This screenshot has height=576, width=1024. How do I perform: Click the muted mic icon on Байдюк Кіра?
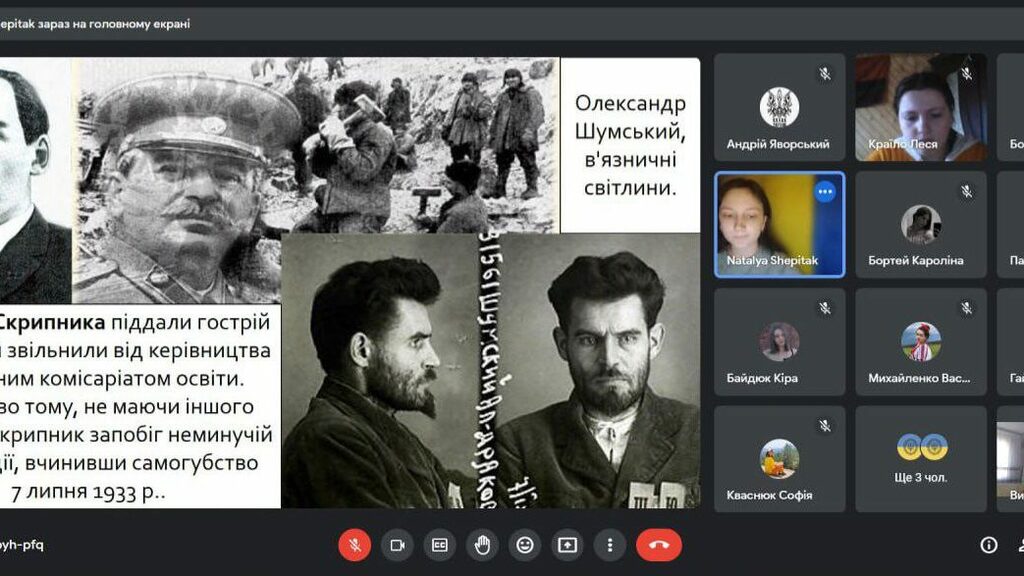point(825,308)
